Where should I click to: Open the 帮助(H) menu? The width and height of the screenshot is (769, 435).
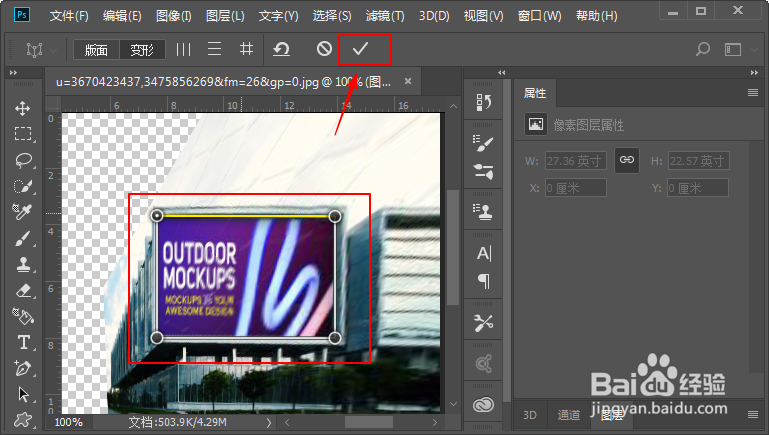point(596,16)
